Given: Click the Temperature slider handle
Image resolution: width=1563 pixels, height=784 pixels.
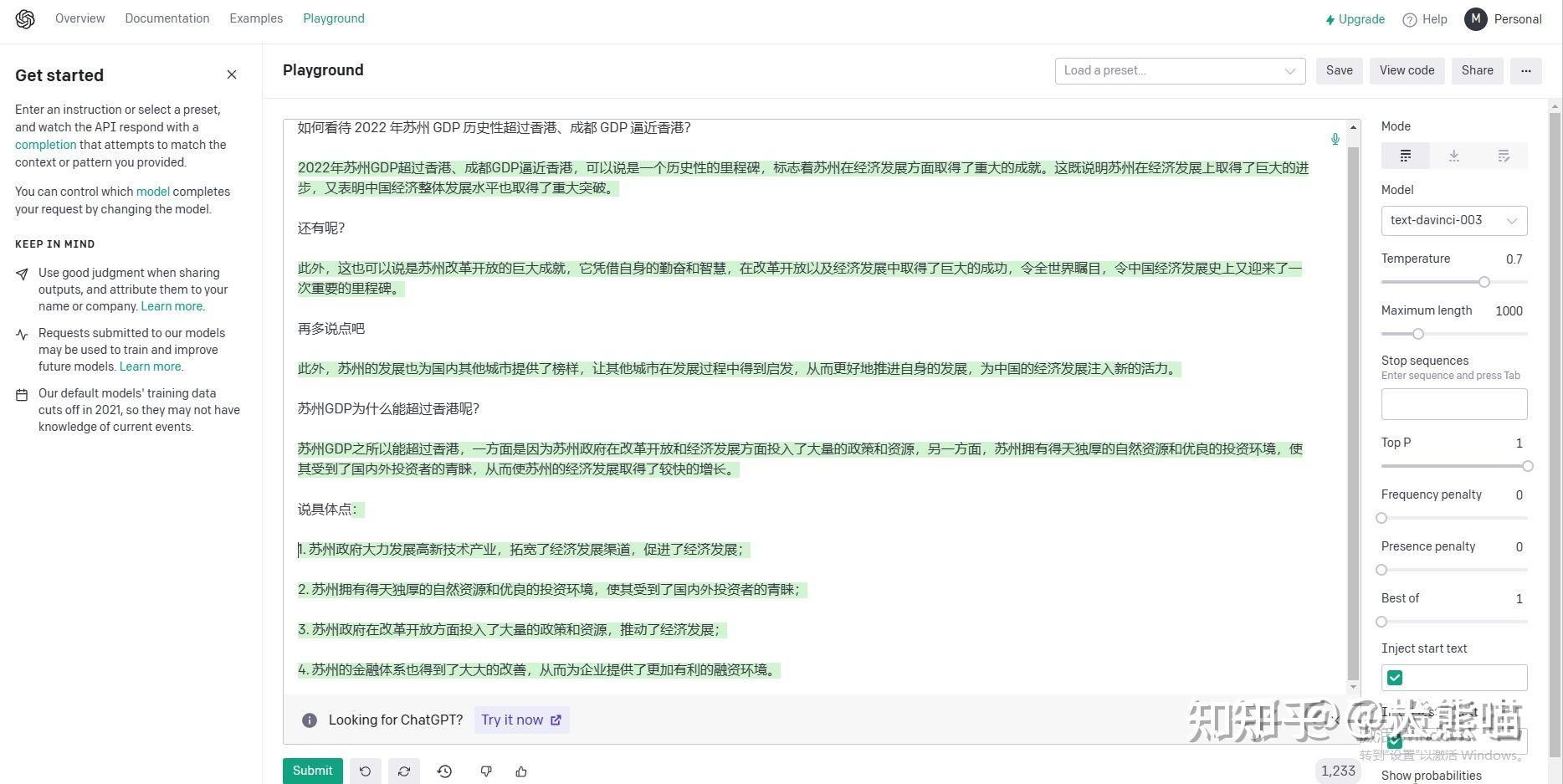Looking at the screenshot, I should 1484,282.
